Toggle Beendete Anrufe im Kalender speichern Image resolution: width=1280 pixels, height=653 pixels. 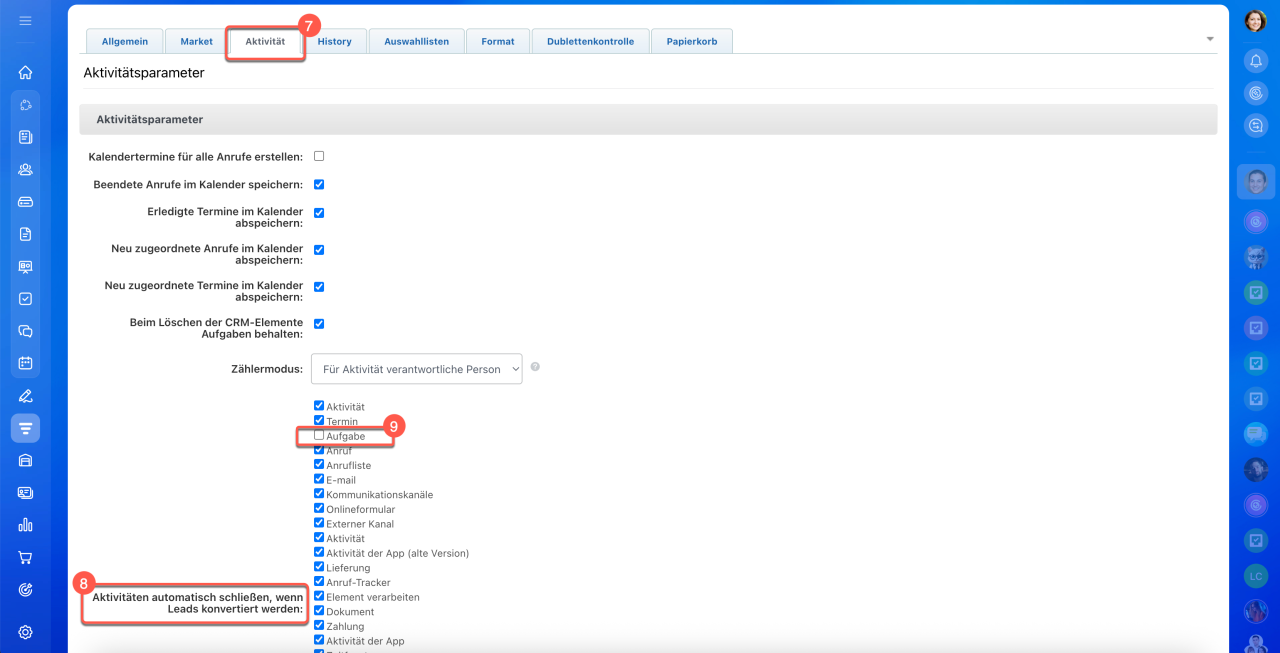[319, 184]
